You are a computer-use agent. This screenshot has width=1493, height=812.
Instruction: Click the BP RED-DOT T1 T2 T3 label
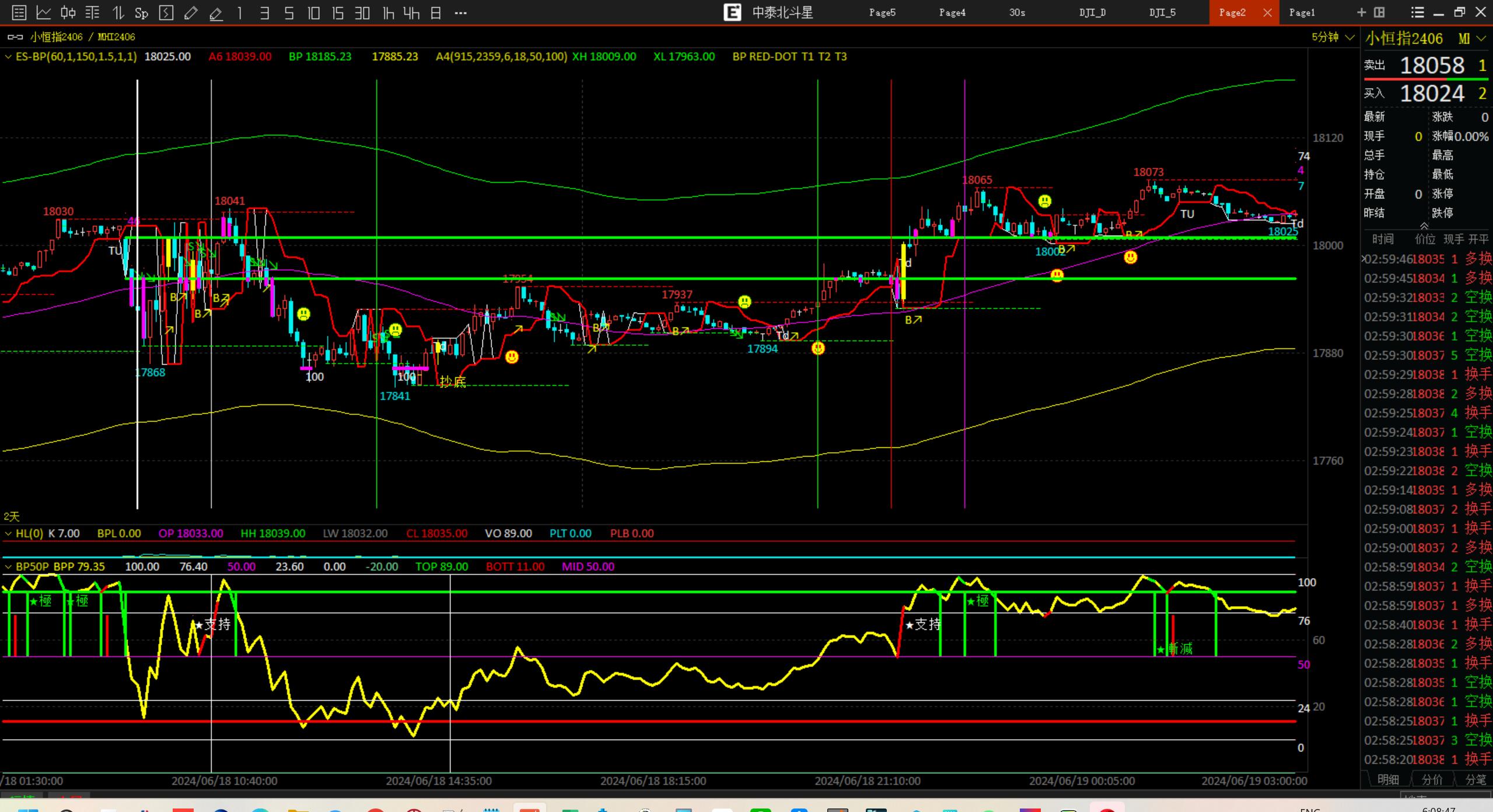(789, 57)
